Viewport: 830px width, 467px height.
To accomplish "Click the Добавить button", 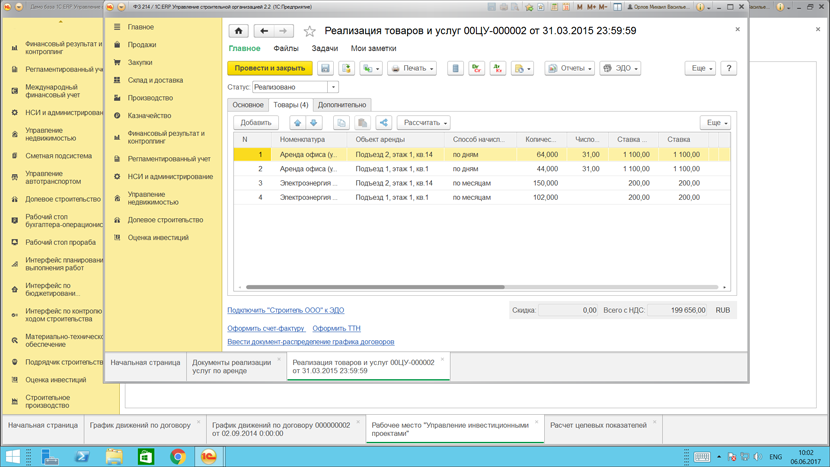I will 256,123.
